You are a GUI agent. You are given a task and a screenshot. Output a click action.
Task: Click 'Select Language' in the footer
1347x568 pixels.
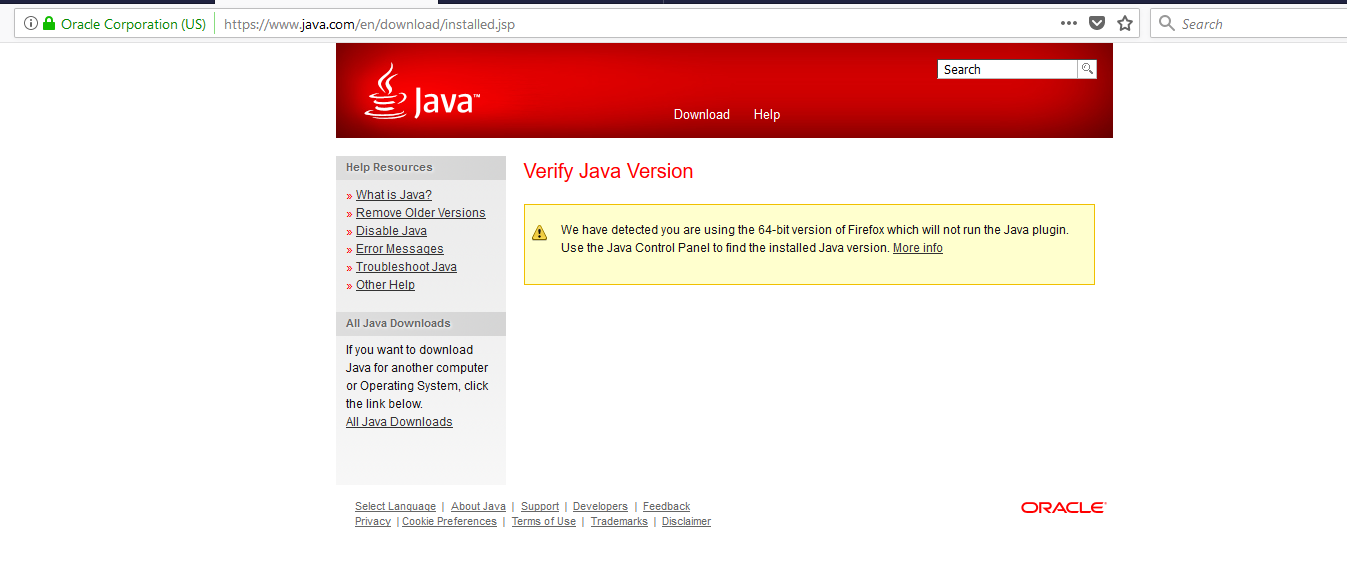[395, 507]
